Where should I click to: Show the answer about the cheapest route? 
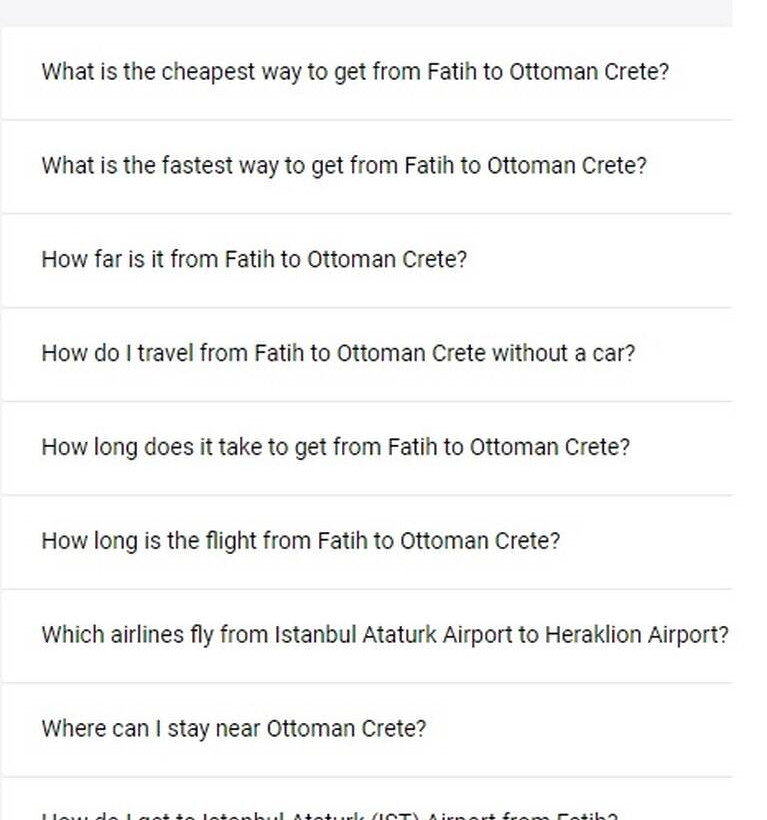(x=355, y=72)
